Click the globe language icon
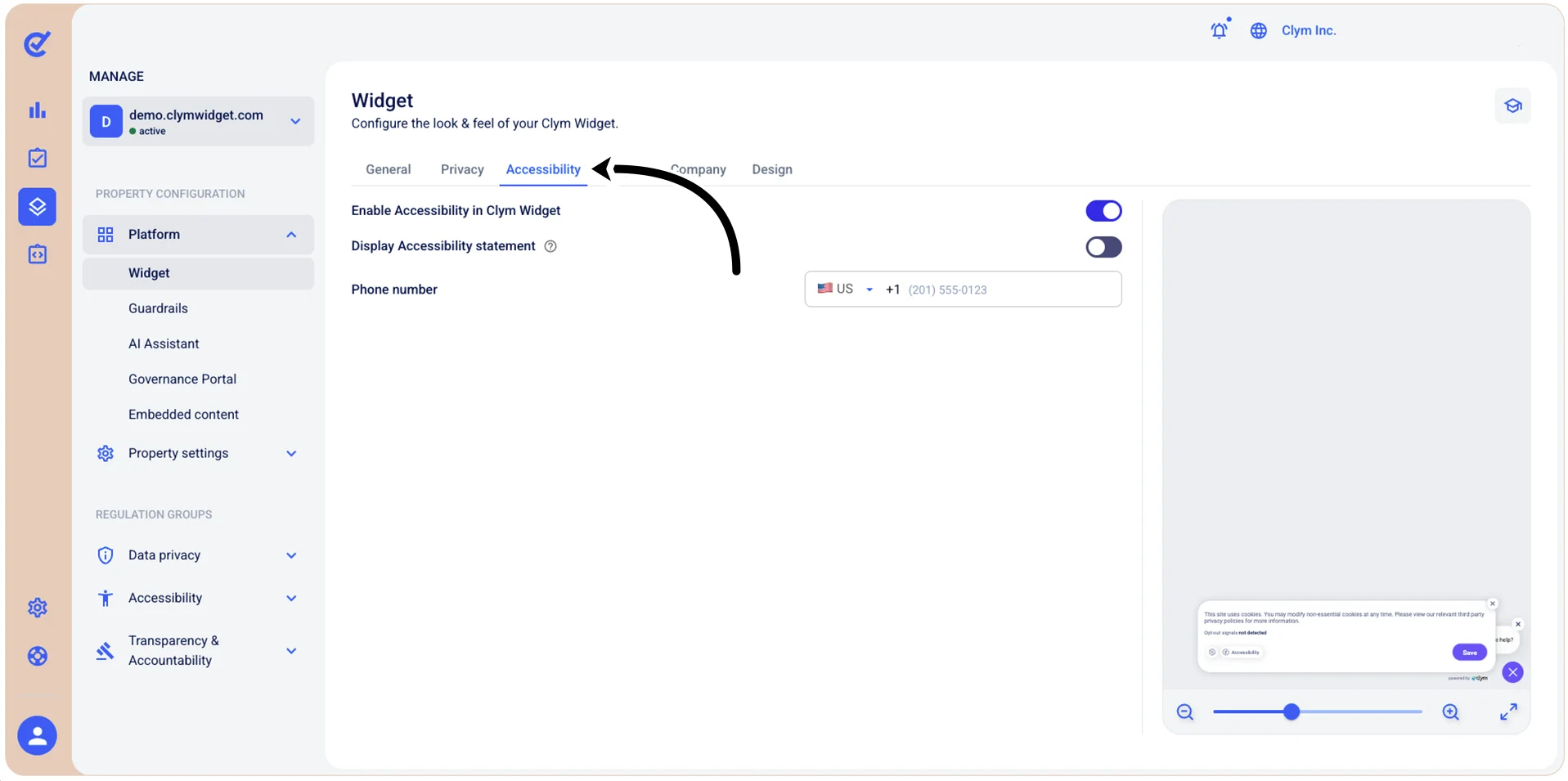The image size is (1568, 781). click(x=1258, y=30)
